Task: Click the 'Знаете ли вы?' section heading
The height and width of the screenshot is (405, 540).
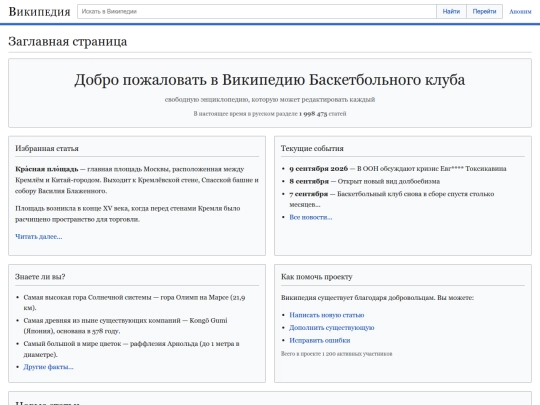Action: tap(40, 277)
